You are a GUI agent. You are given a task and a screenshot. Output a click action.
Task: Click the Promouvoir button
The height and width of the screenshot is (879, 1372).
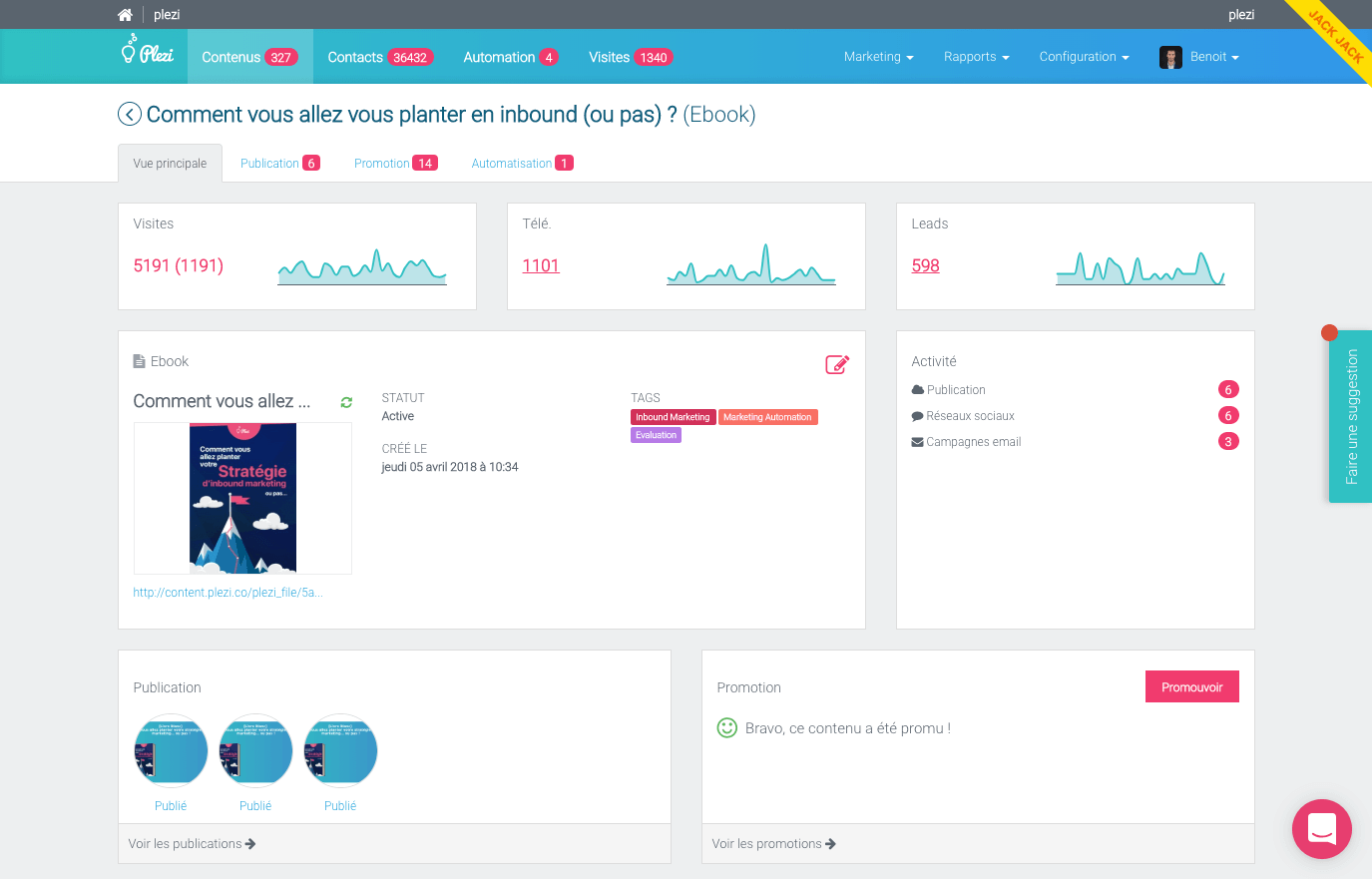click(x=1191, y=686)
